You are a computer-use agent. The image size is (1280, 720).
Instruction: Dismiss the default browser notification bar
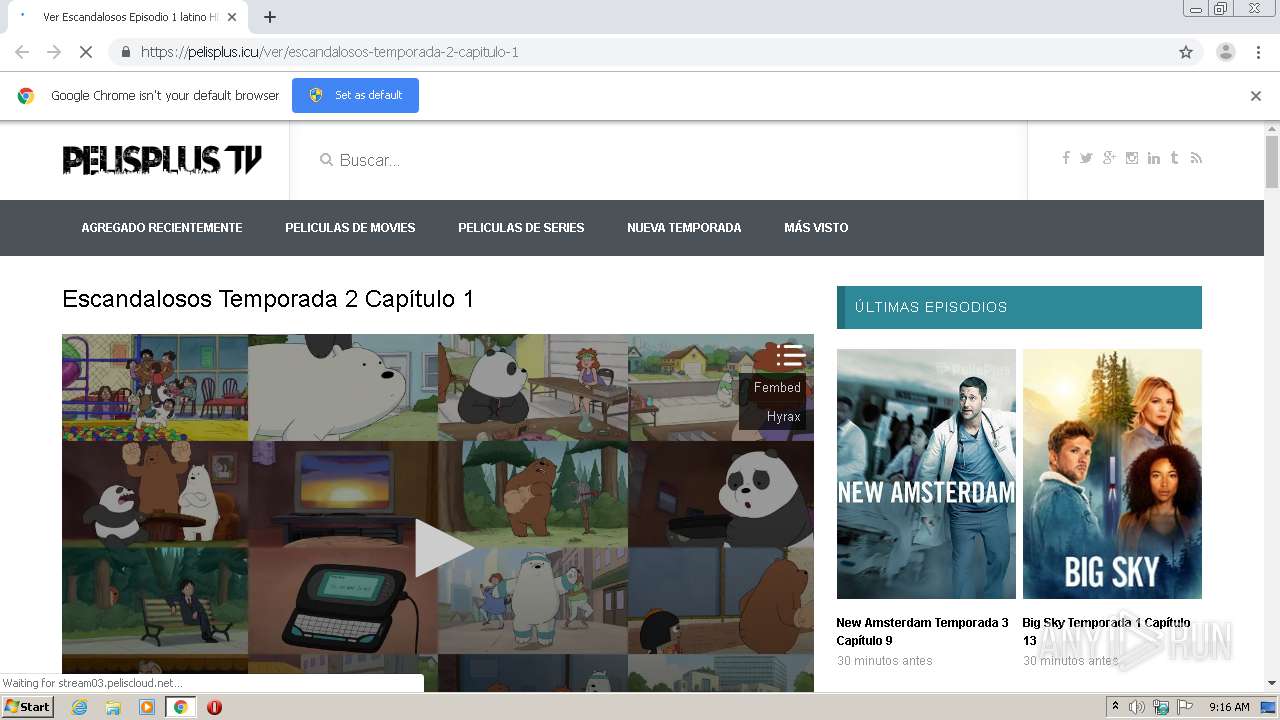pos(1256,96)
